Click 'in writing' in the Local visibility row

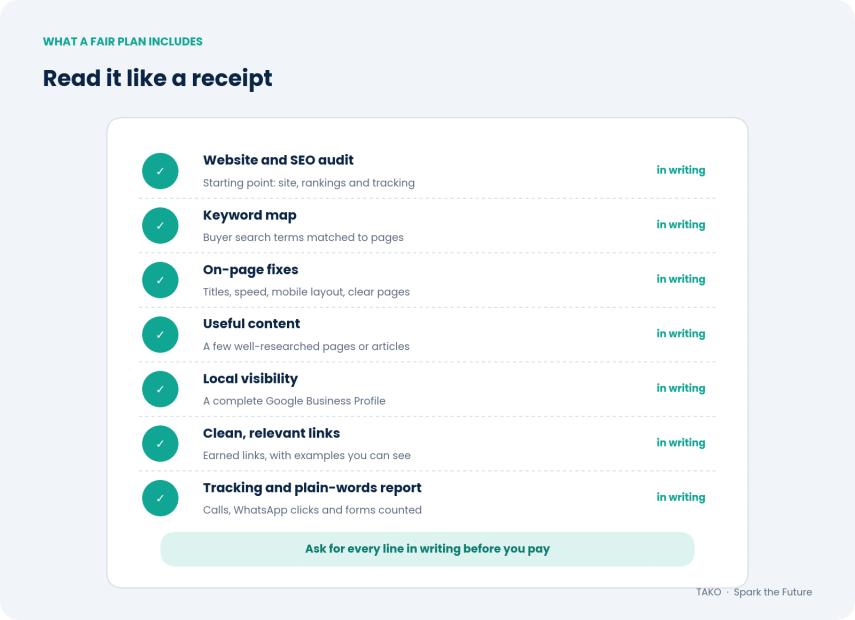[x=681, y=388]
